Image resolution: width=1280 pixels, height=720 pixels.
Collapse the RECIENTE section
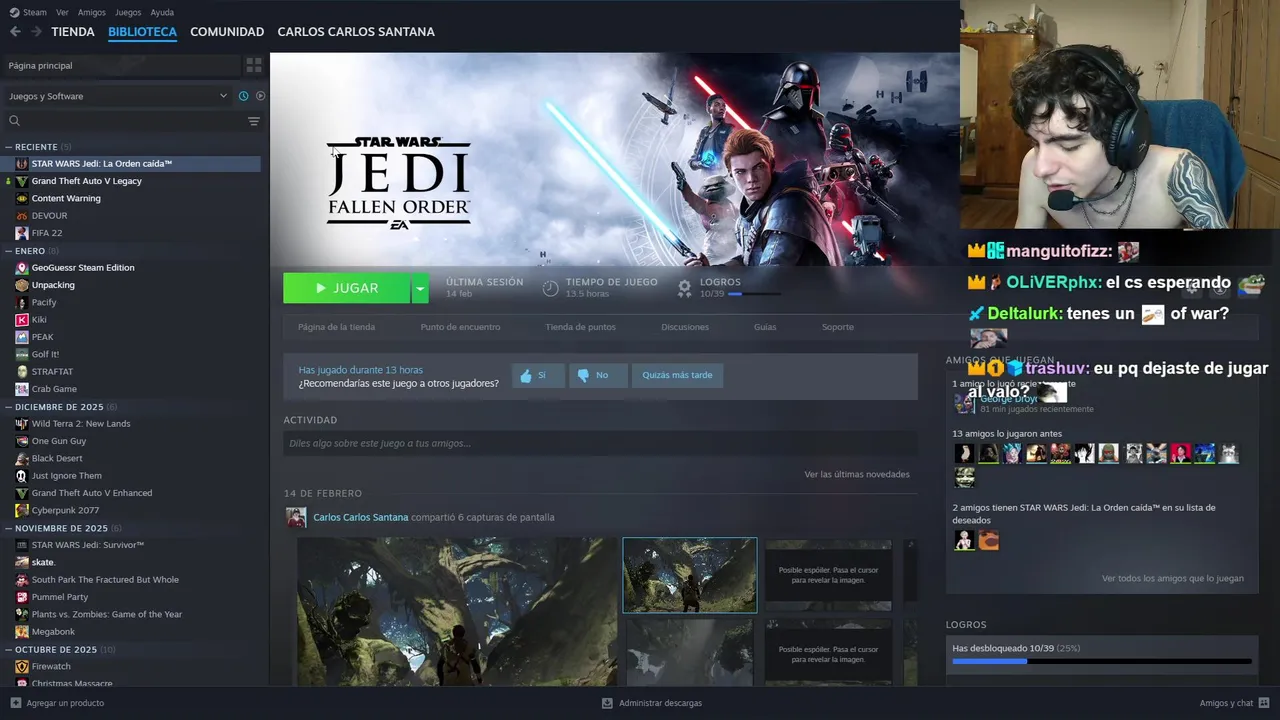pos(9,147)
